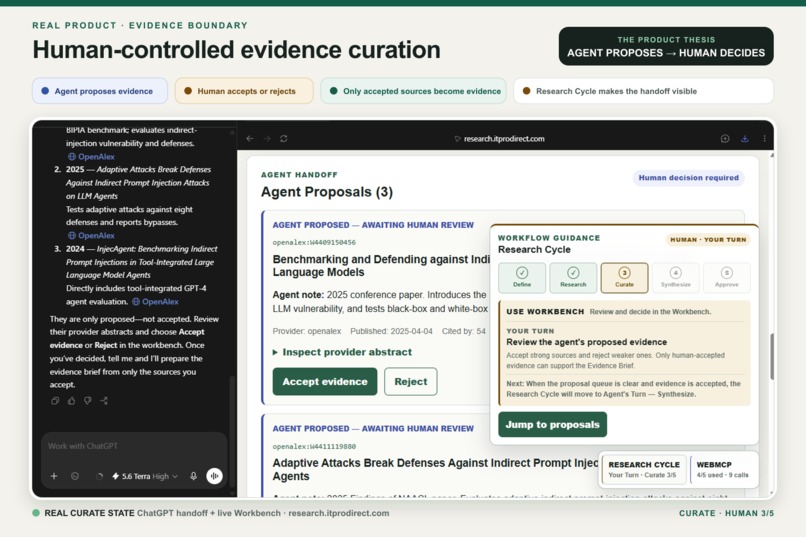The height and width of the screenshot is (537, 806).
Task: Open the OpenAlex link under Adaptive Attacks item
Action: (x=91, y=235)
